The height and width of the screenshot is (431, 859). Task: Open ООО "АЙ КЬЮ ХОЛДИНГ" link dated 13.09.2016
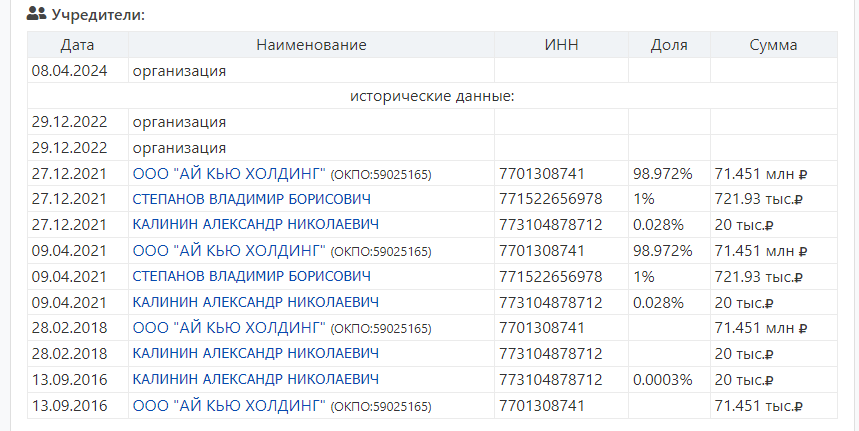(x=229, y=406)
